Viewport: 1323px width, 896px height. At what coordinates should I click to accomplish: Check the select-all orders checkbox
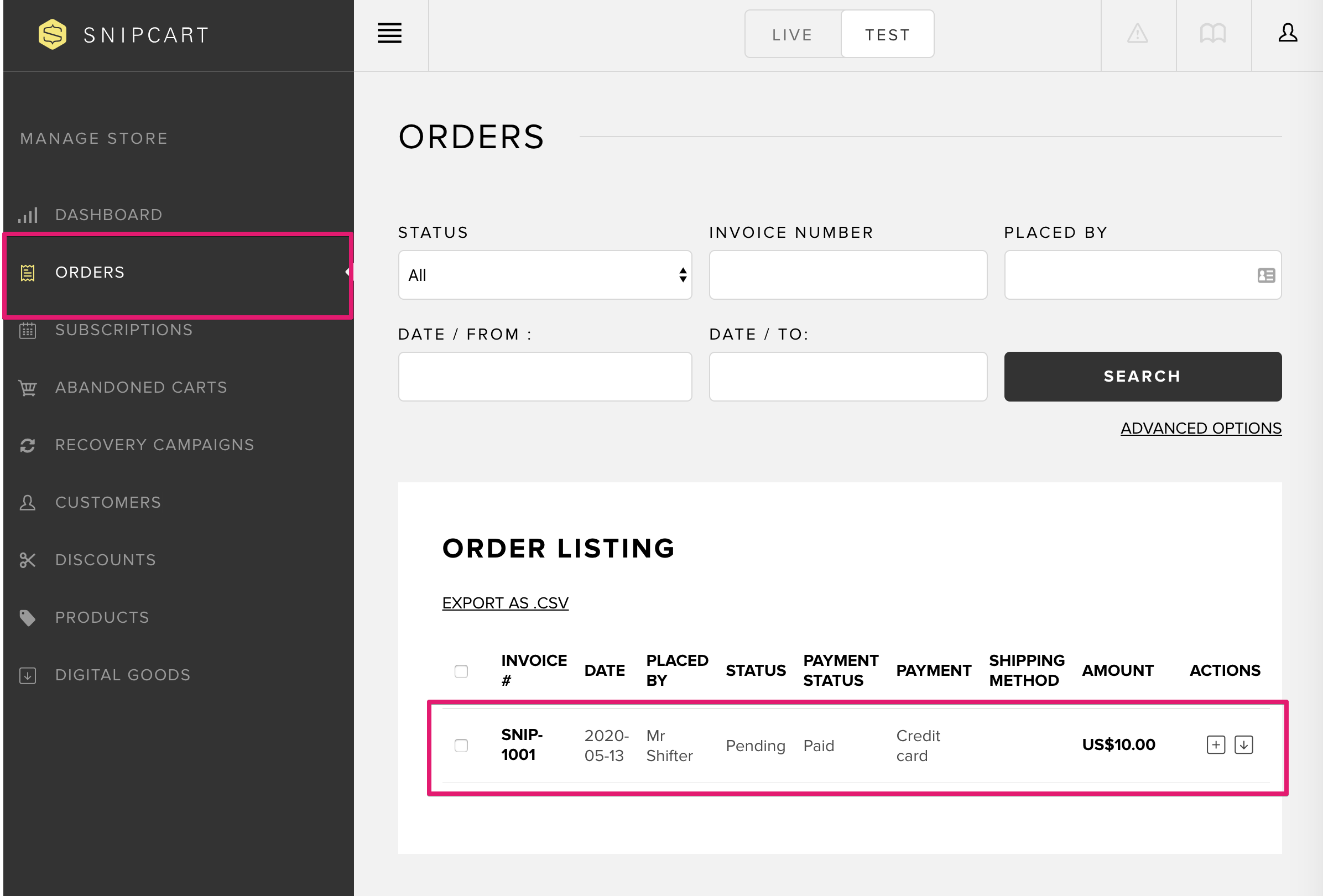461,671
